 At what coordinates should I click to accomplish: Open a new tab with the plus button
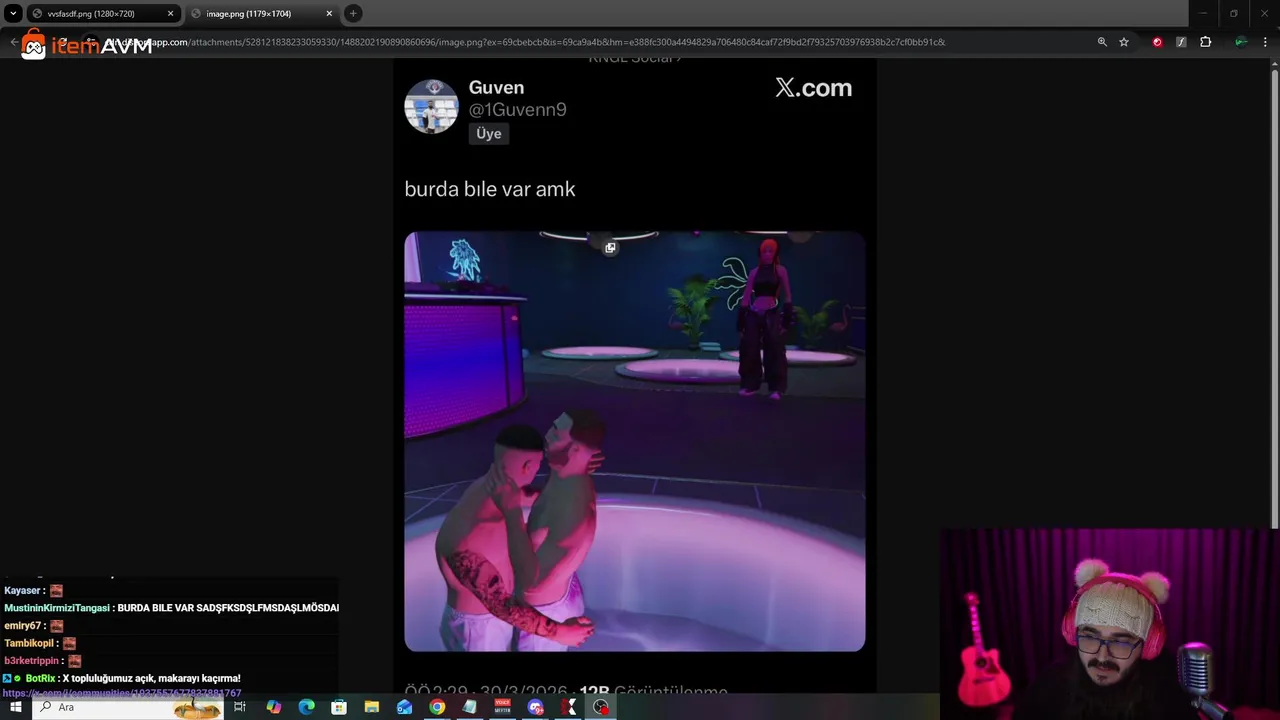[353, 14]
